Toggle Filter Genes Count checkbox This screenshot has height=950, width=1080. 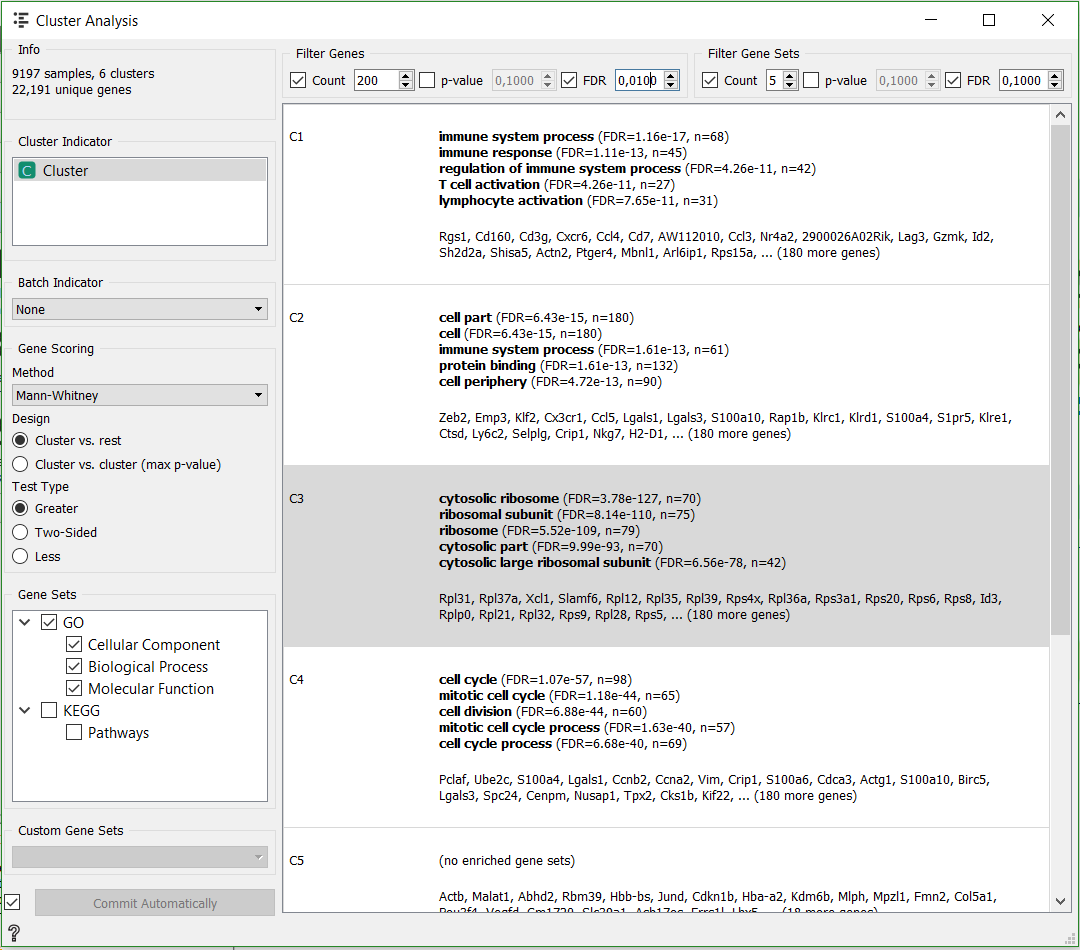(298, 81)
